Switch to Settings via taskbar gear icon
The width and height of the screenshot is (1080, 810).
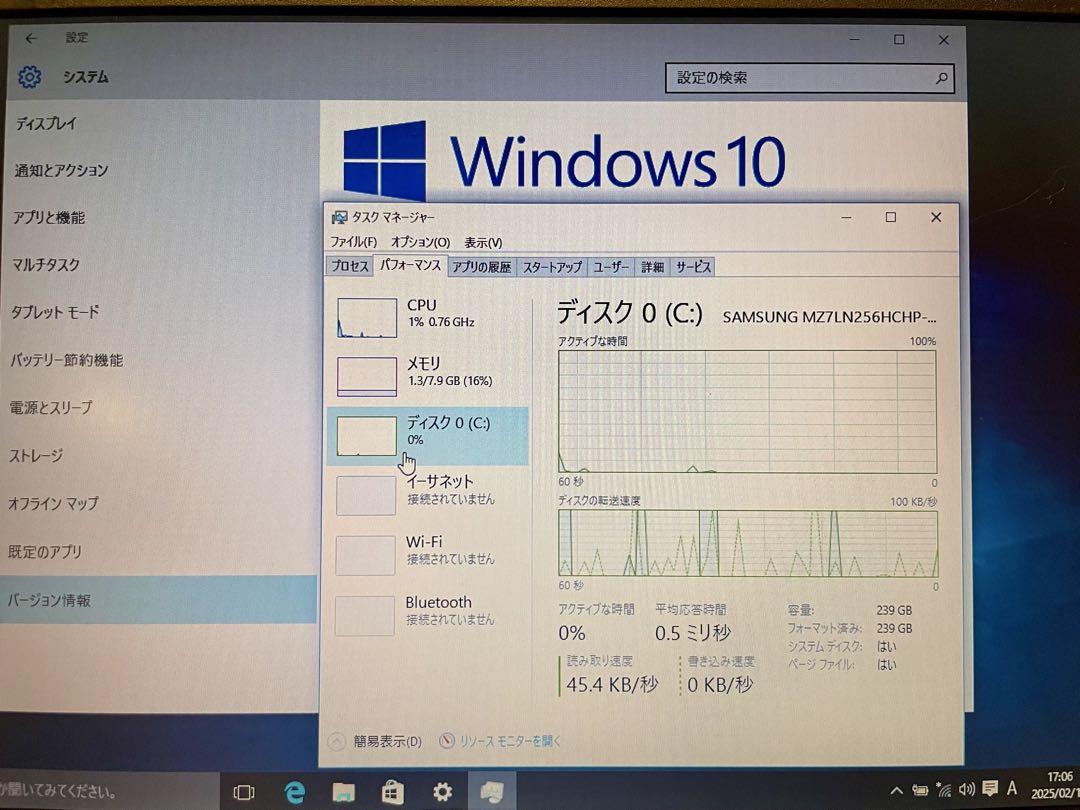[x=442, y=792]
